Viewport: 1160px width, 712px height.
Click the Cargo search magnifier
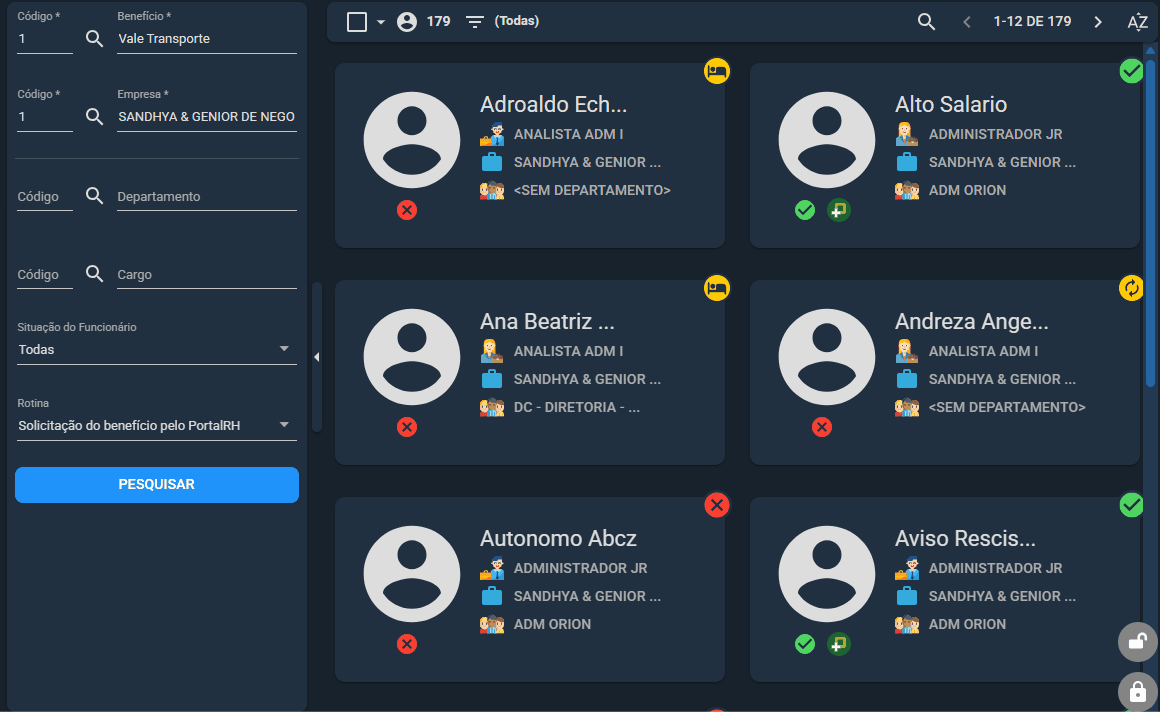click(94, 274)
